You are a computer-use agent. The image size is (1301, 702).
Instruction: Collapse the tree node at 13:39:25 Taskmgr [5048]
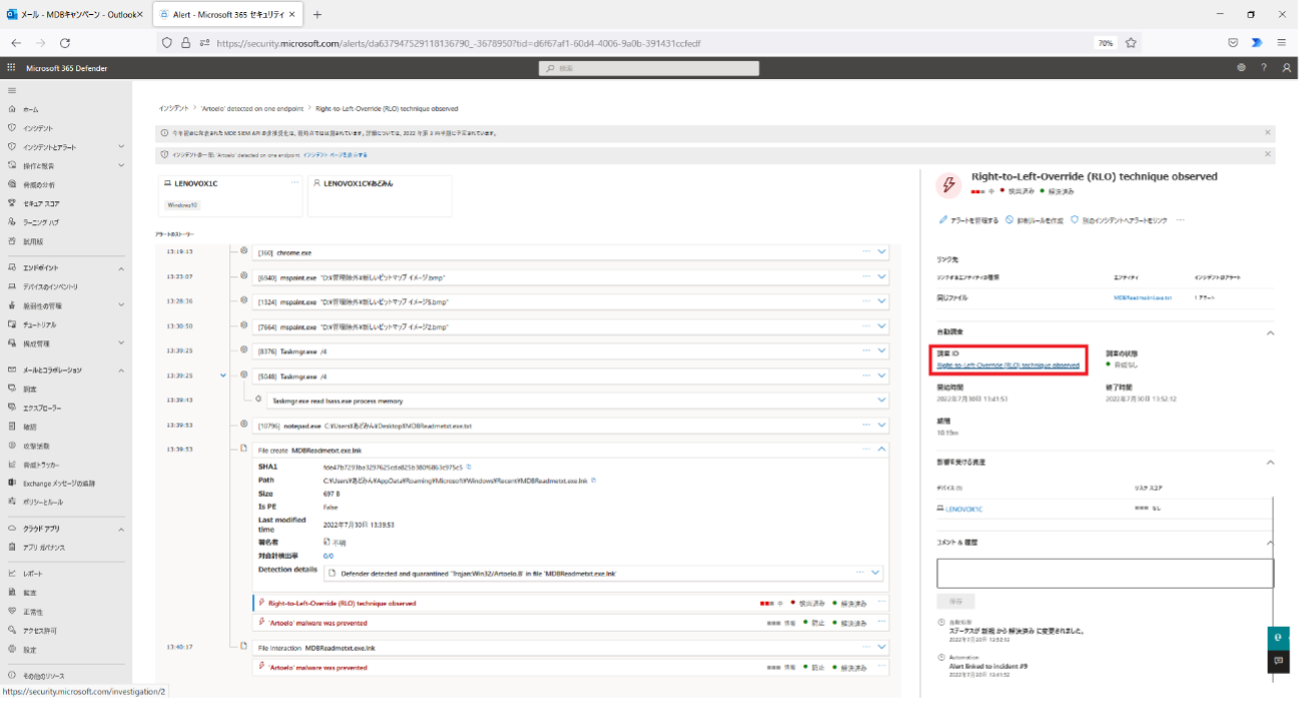(223, 375)
